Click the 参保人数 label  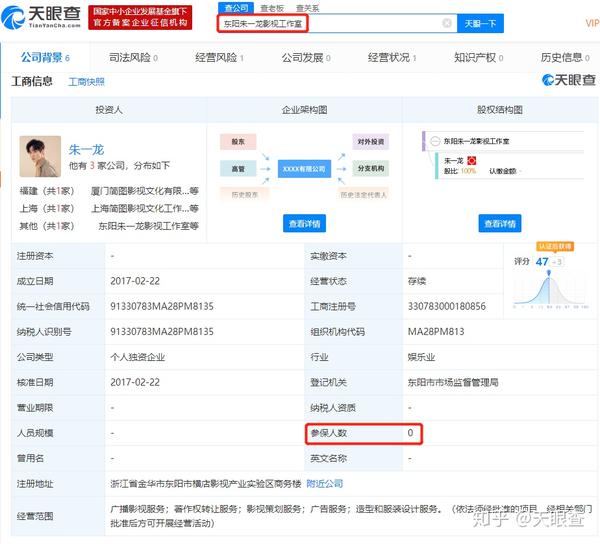point(329,433)
